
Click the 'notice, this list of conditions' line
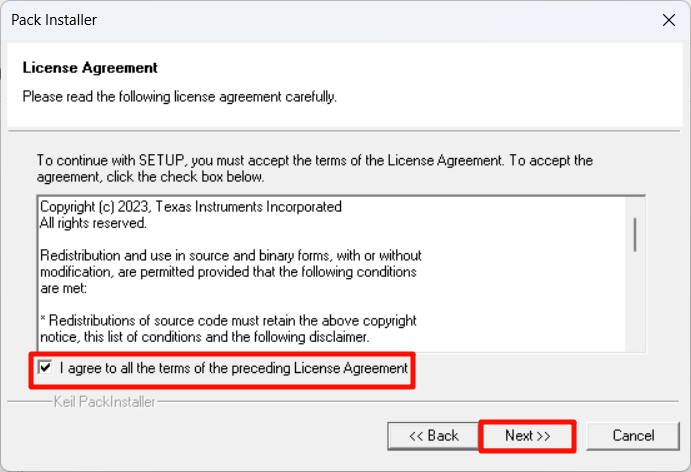[204, 337]
